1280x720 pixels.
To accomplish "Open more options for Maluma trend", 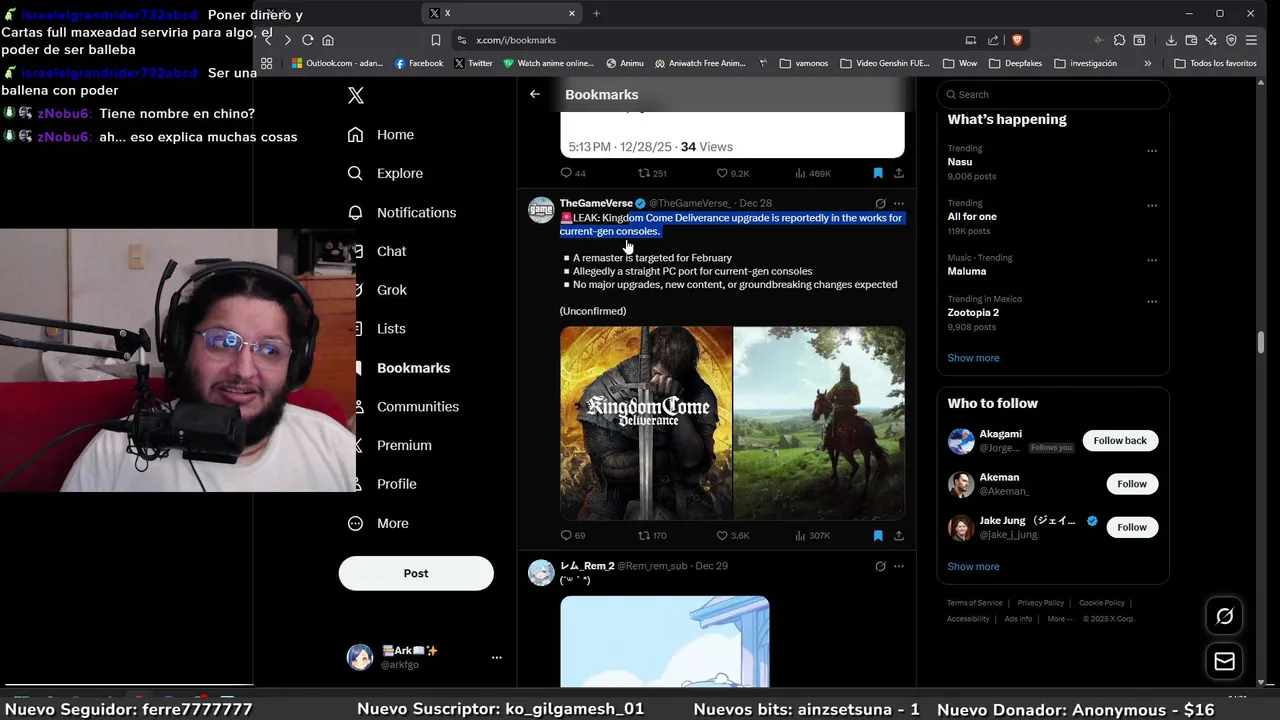I will click(x=1152, y=260).
